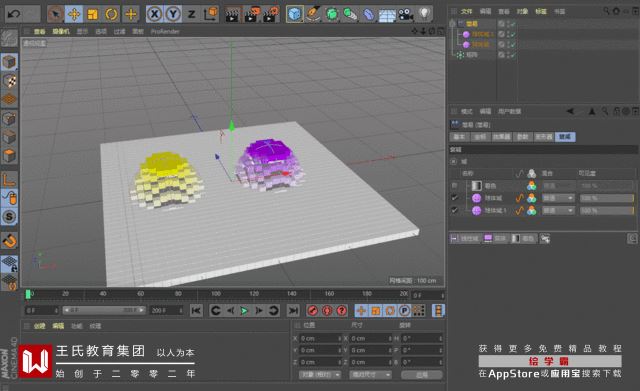640x391 pixels.
Task: Render to Picture Viewer icon
Action: (251, 14)
